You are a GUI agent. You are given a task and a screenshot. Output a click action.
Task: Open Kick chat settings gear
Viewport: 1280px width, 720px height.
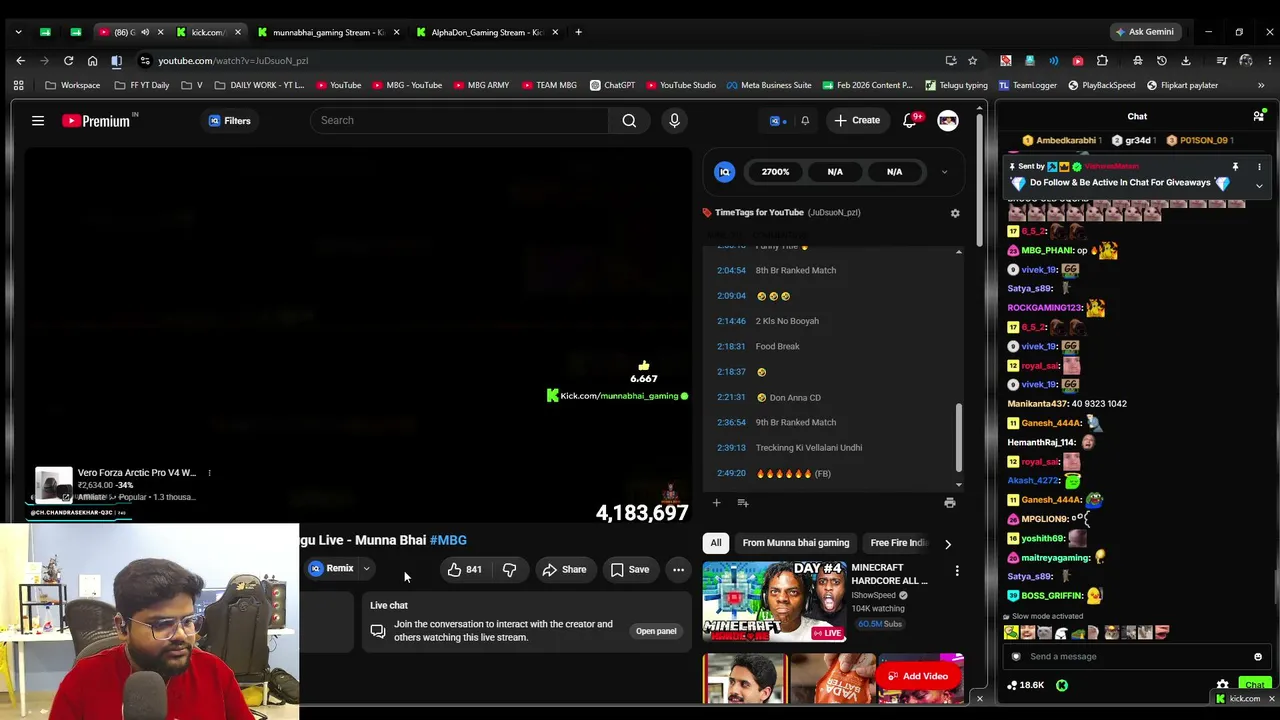coord(1222,686)
